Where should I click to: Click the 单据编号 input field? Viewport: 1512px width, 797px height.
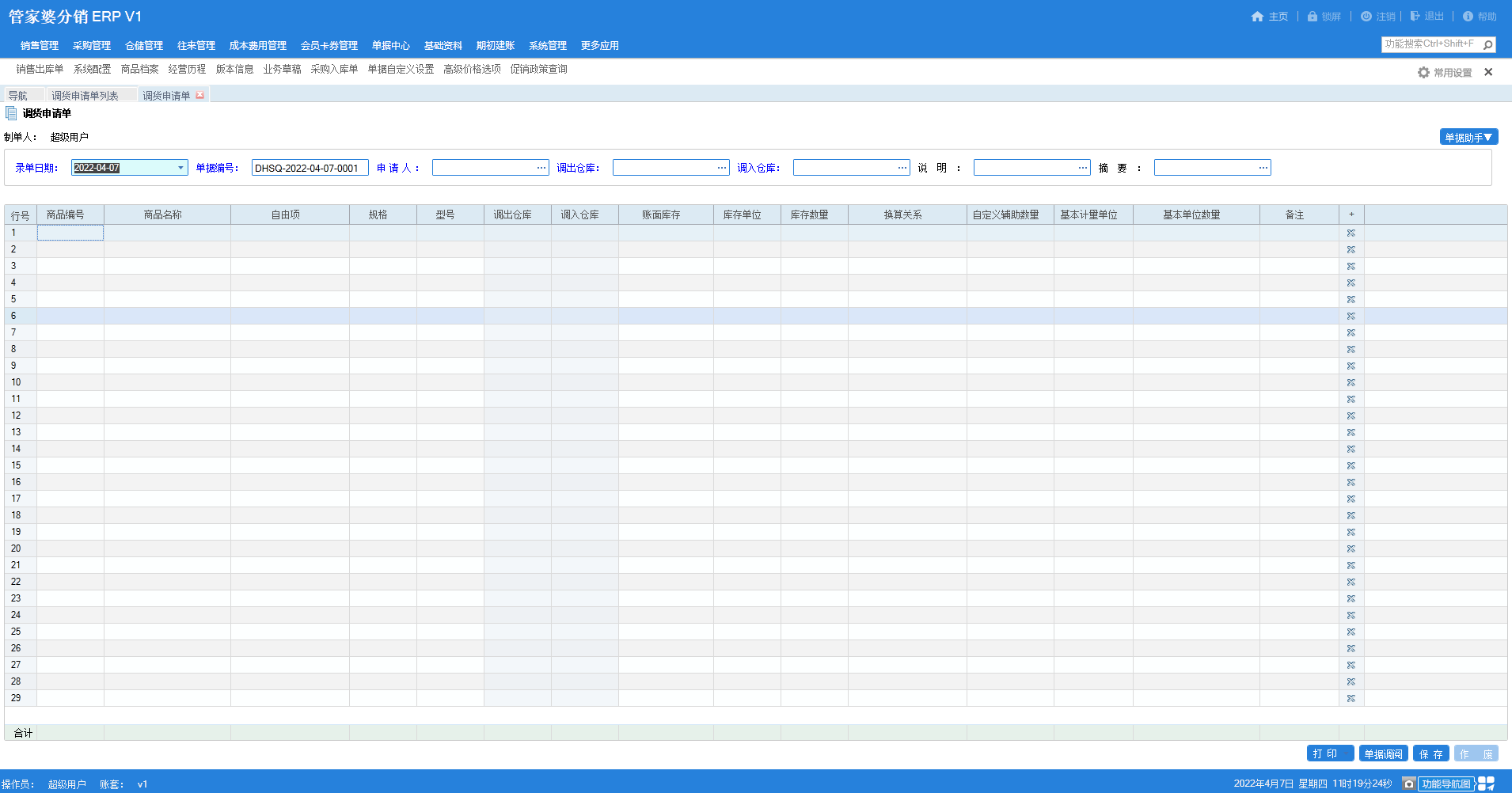[310, 168]
